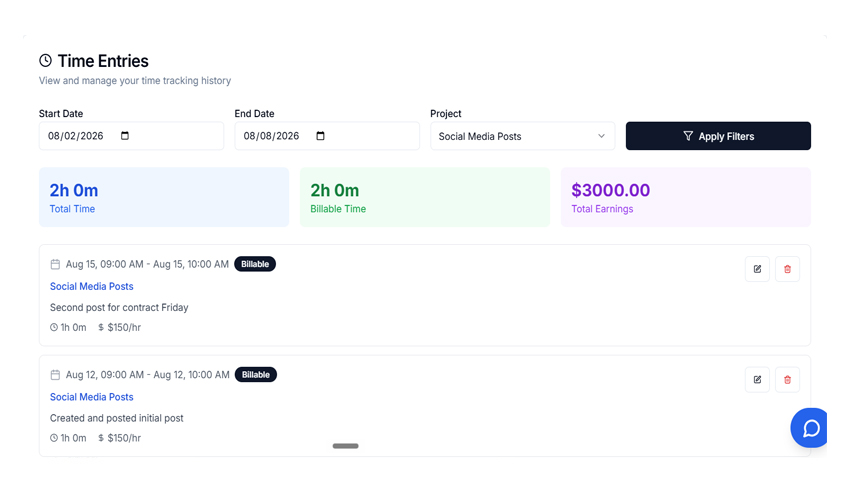This screenshot has height=500, width=850.
Task: Expand the Project dropdown showing Social Media Posts
Action: click(x=523, y=136)
